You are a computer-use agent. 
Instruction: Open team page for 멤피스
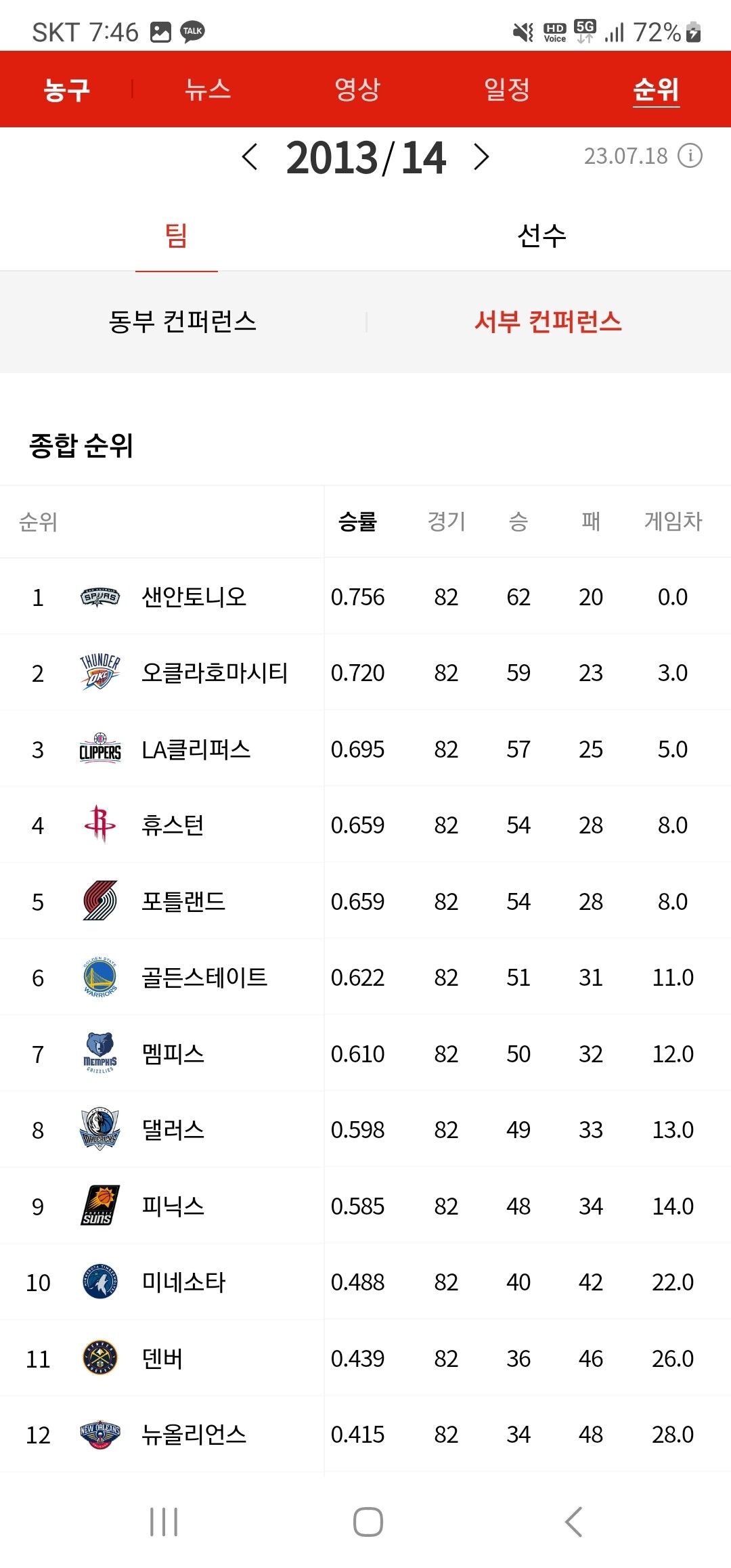(x=173, y=1053)
